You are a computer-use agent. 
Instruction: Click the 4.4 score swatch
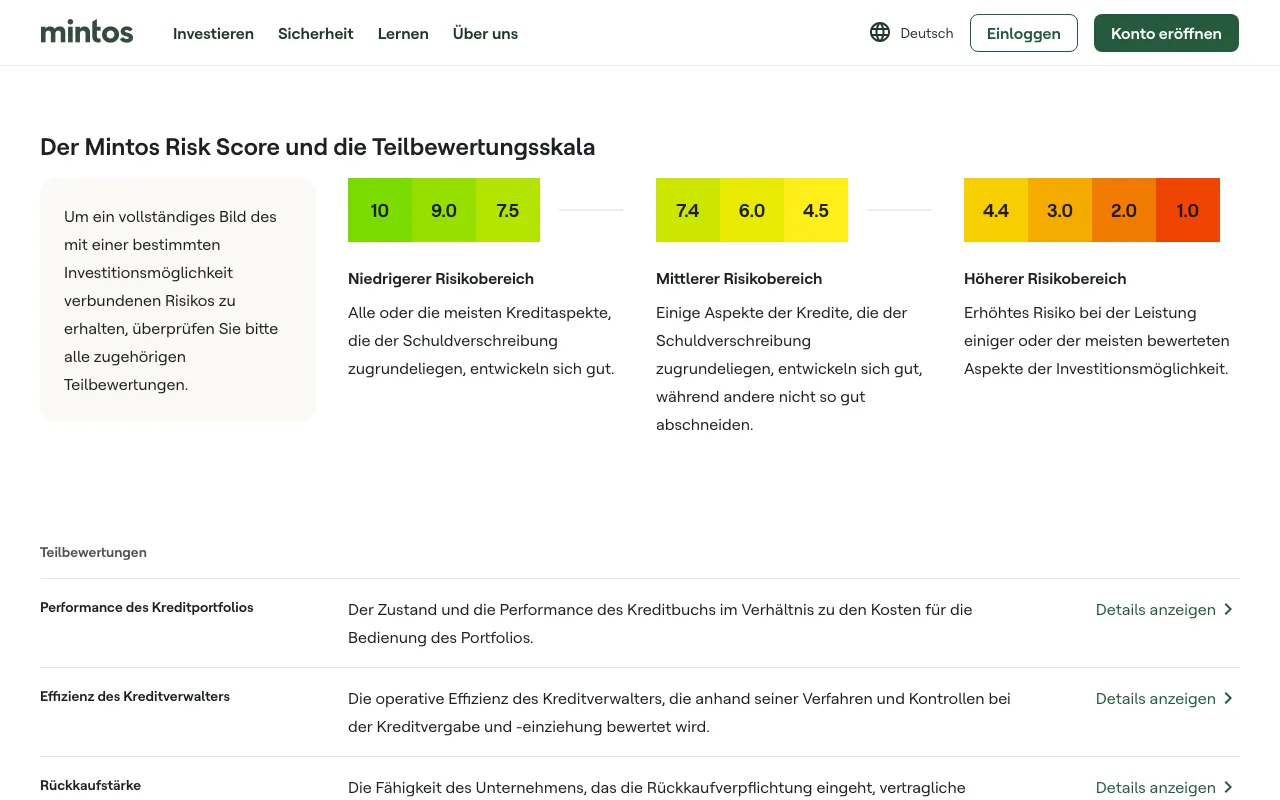pyautogui.click(x=996, y=210)
